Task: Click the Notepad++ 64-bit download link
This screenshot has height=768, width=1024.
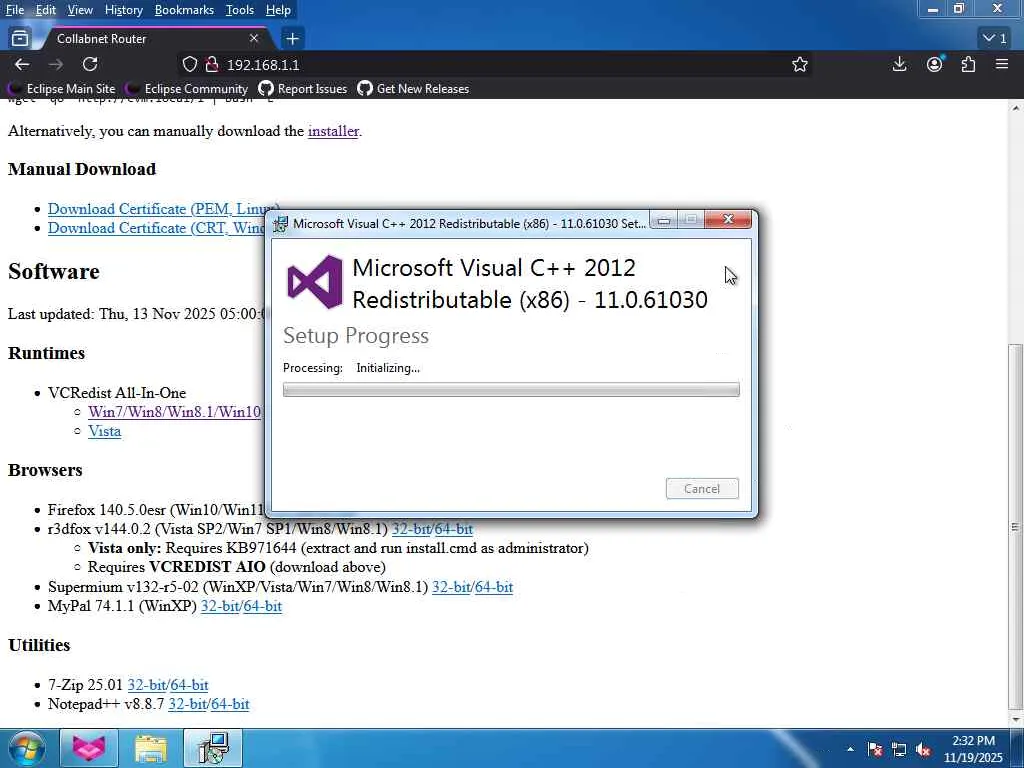Action: coord(231,704)
